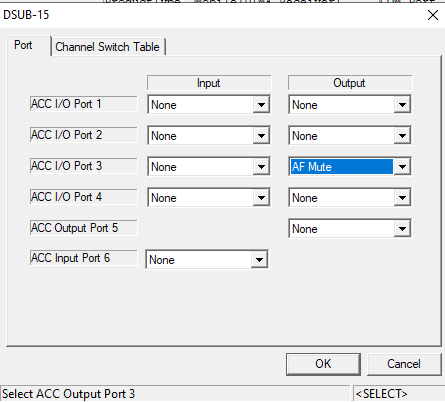This screenshot has height=402, width=445.
Task: Click the Output column header
Action: click(350, 83)
